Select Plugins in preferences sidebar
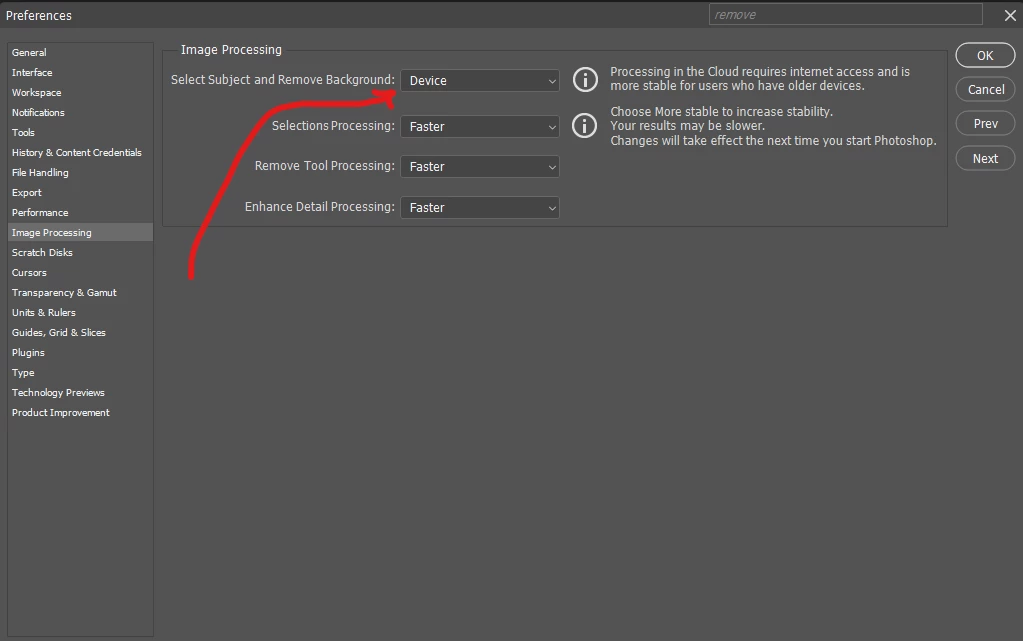This screenshot has width=1023, height=641. pos(80,352)
